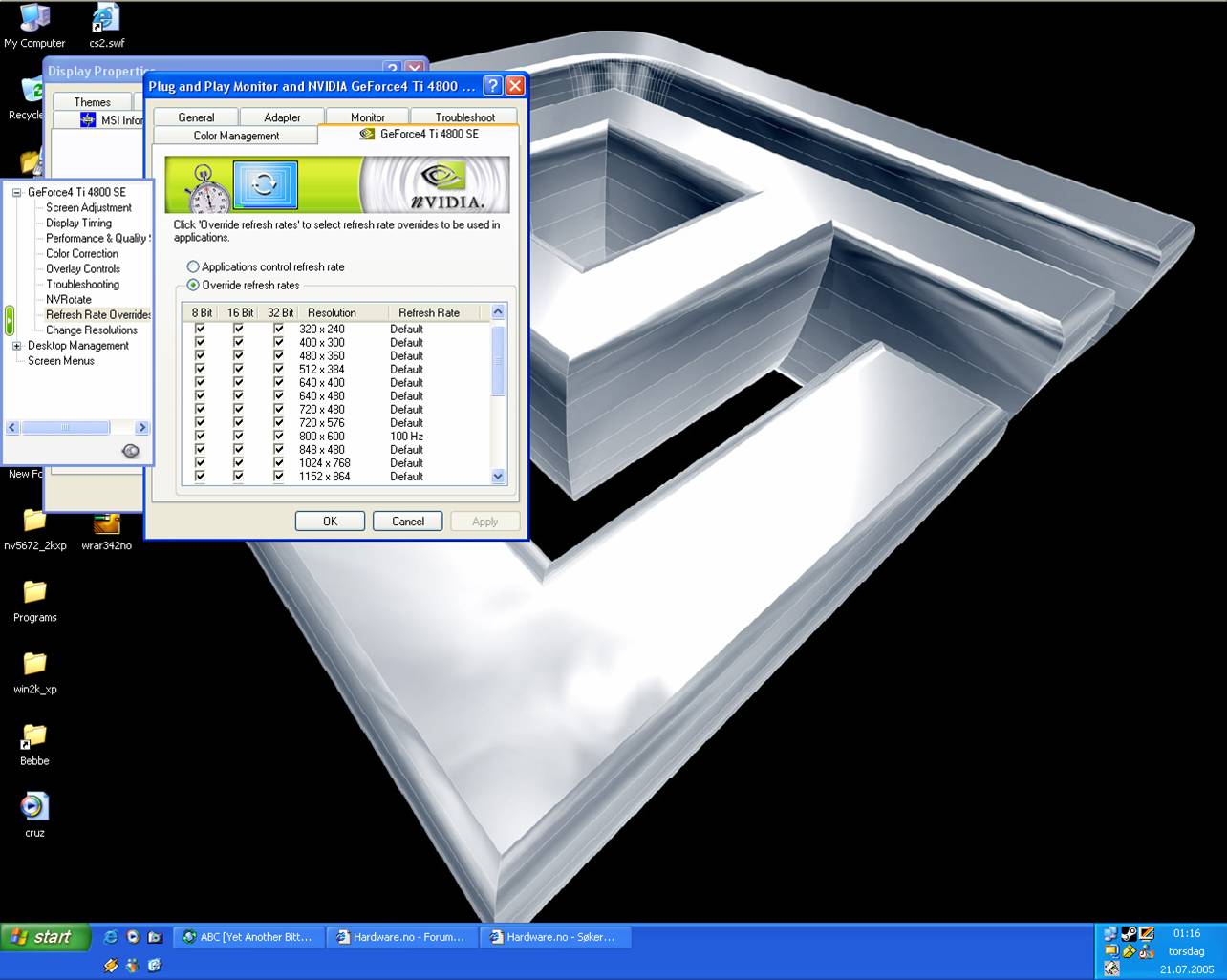Open Color Correction settings page
Image resolution: width=1227 pixels, height=980 pixels.
point(82,253)
